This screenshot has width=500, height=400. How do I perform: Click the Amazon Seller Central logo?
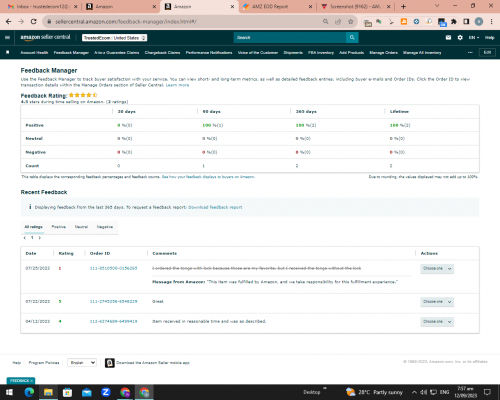click(x=45, y=37)
